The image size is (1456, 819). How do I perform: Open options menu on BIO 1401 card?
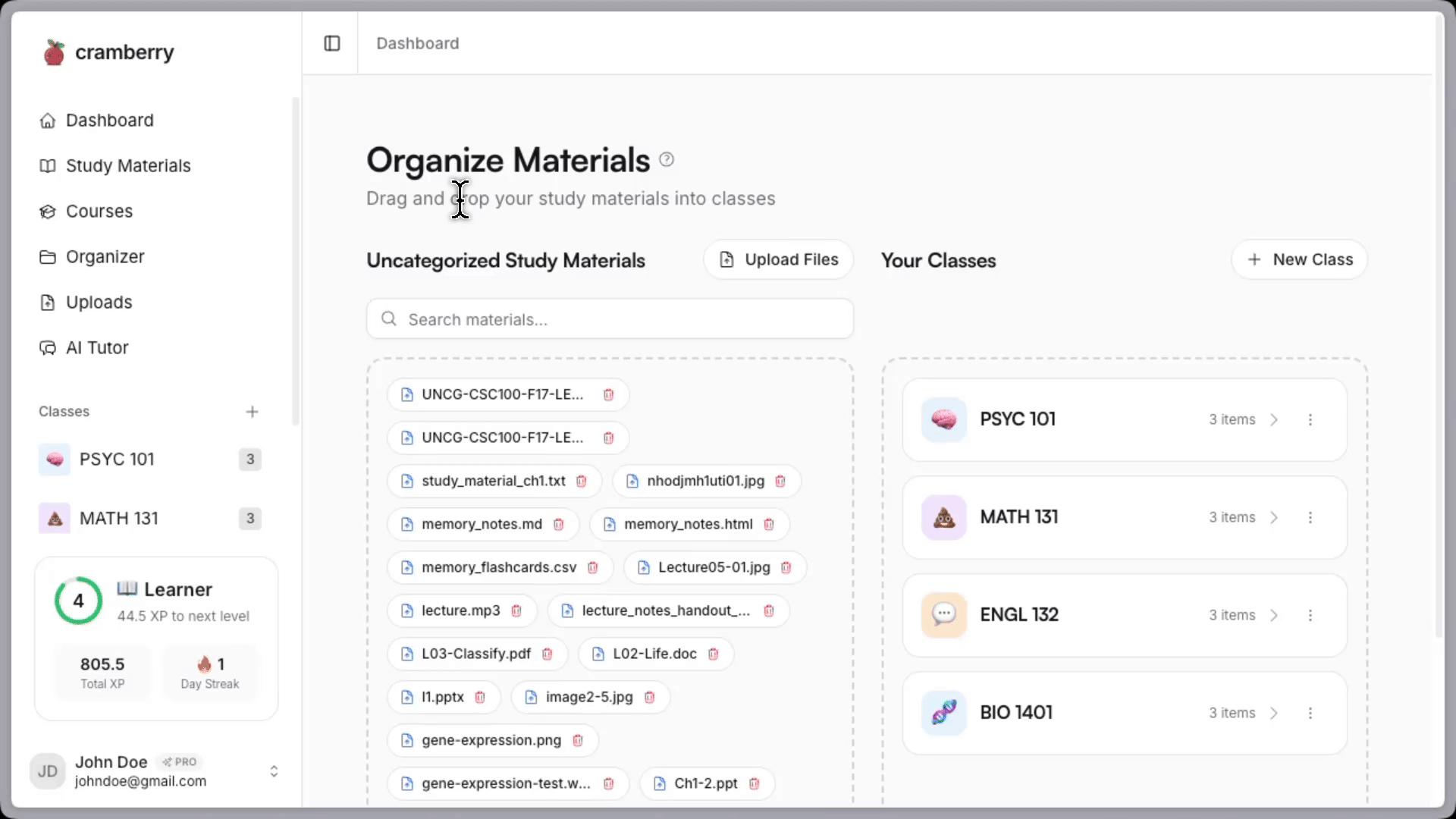click(1311, 713)
